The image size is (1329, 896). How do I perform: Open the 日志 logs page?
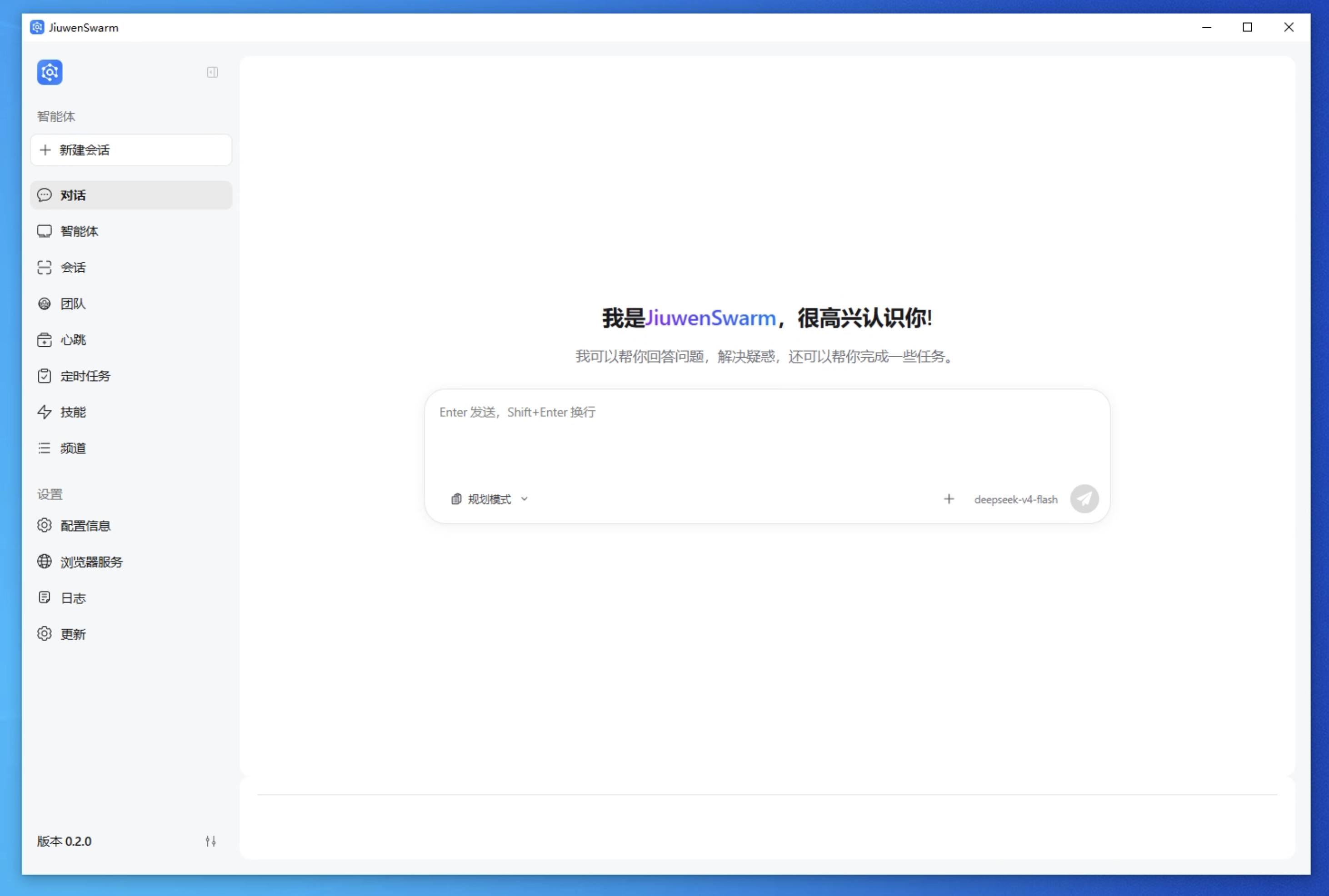[131, 598]
